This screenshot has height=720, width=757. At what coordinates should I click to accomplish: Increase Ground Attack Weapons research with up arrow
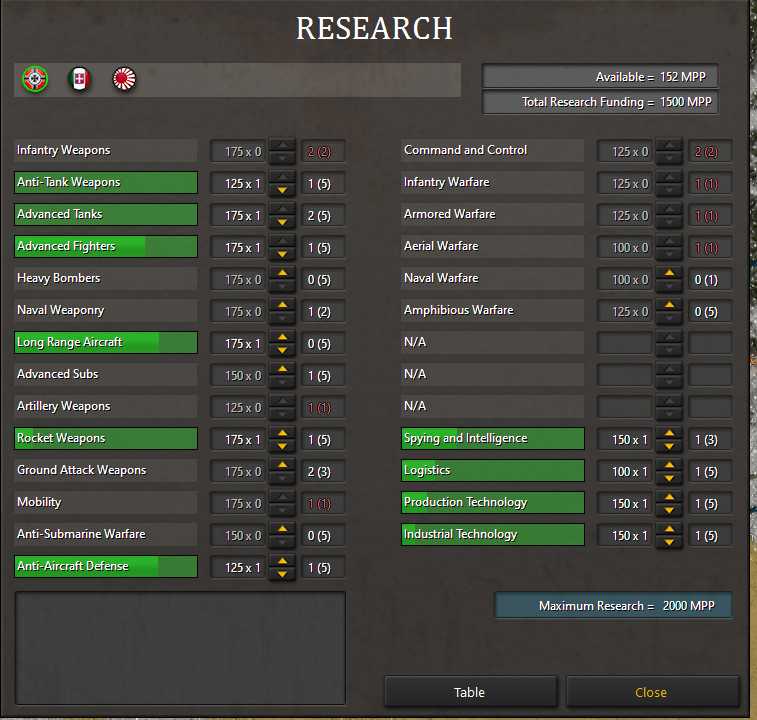[x=282, y=465]
